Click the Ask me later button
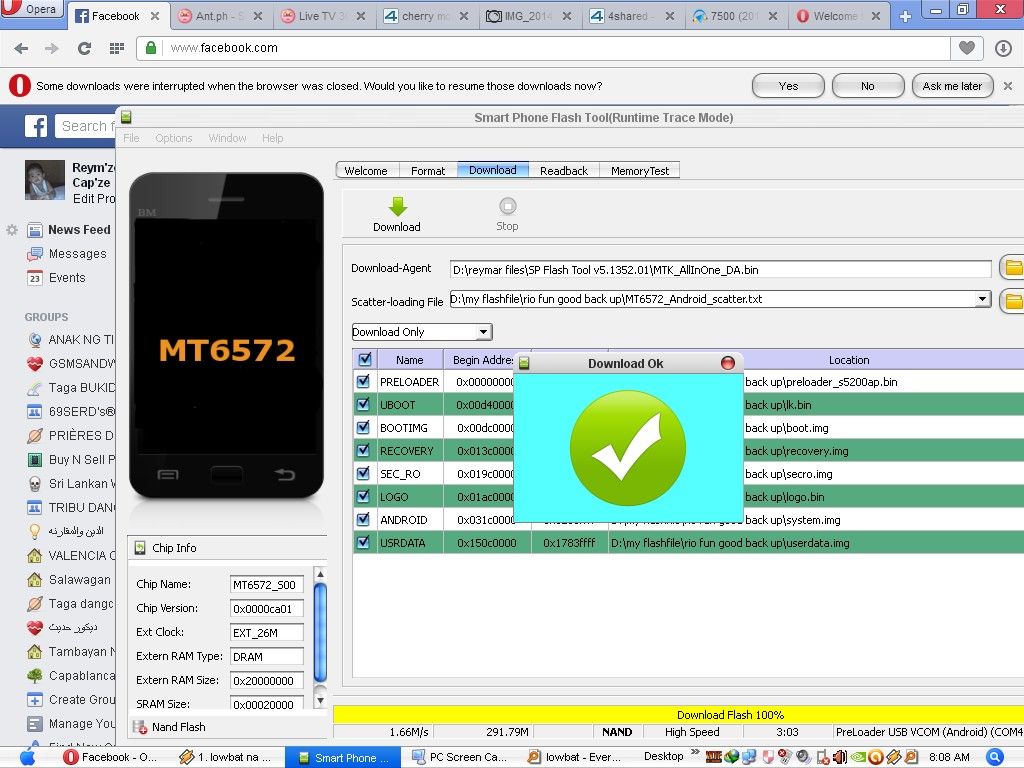Image resolution: width=1024 pixels, height=768 pixels. pyautogui.click(x=951, y=86)
